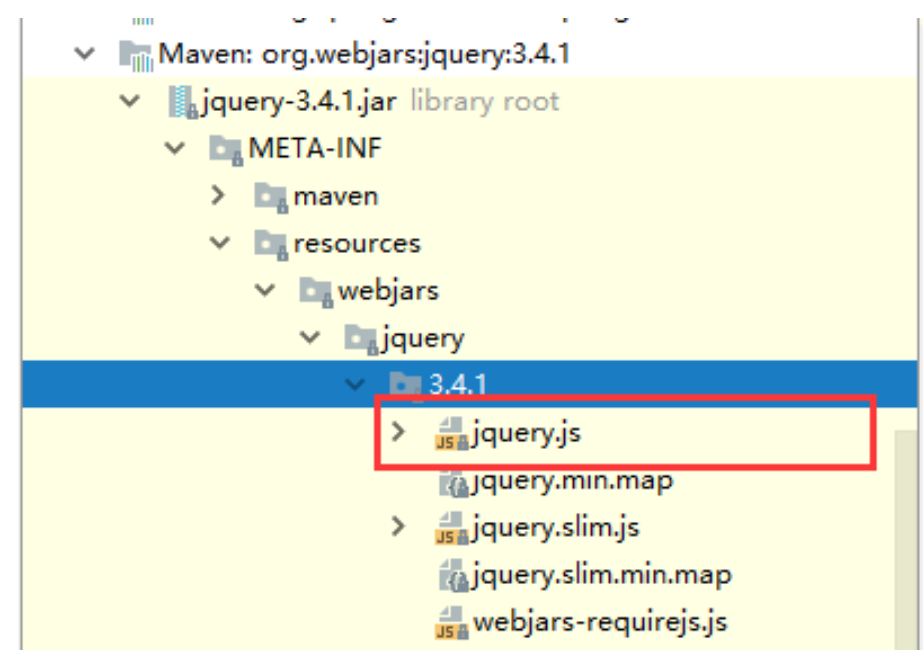Click the JS file icon beside jquery.js
The height and width of the screenshot is (650, 923).
[x=453, y=434]
